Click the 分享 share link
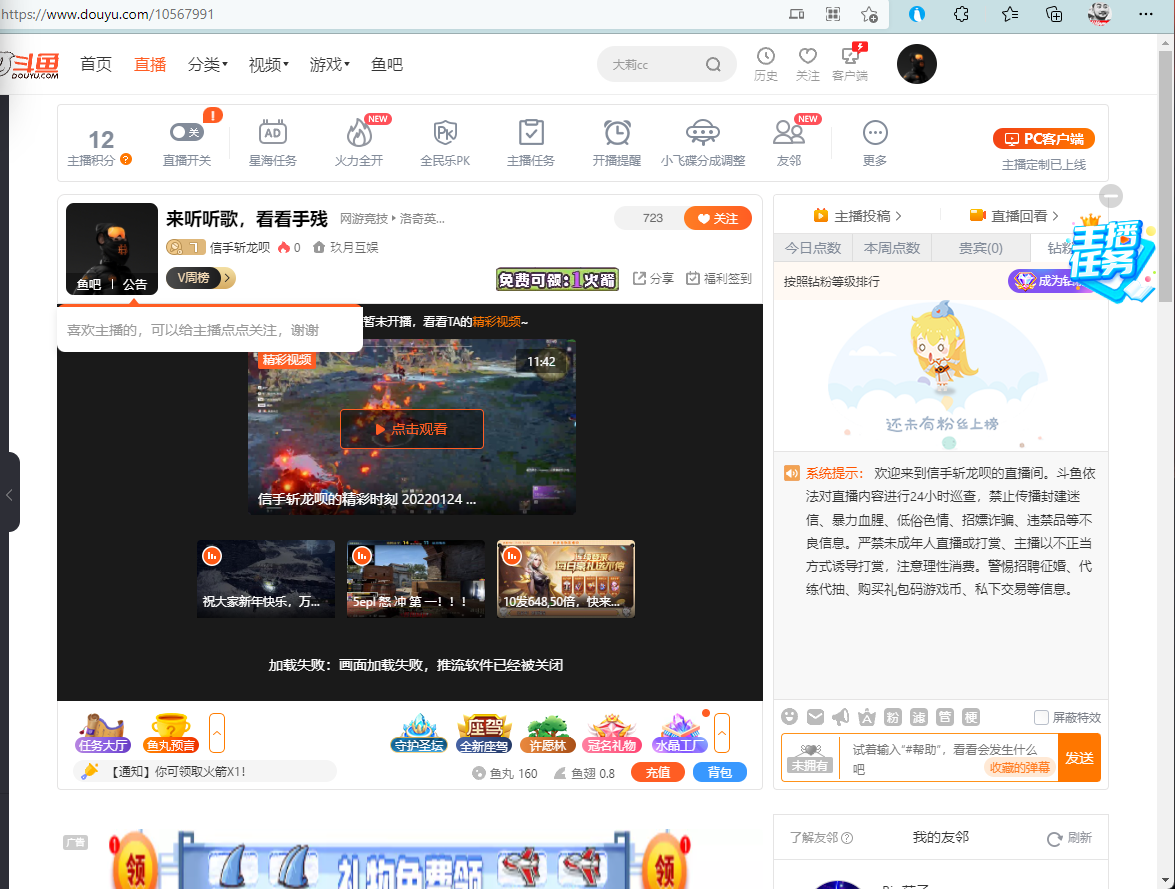The image size is (1175, 889). tap(653, 278)
